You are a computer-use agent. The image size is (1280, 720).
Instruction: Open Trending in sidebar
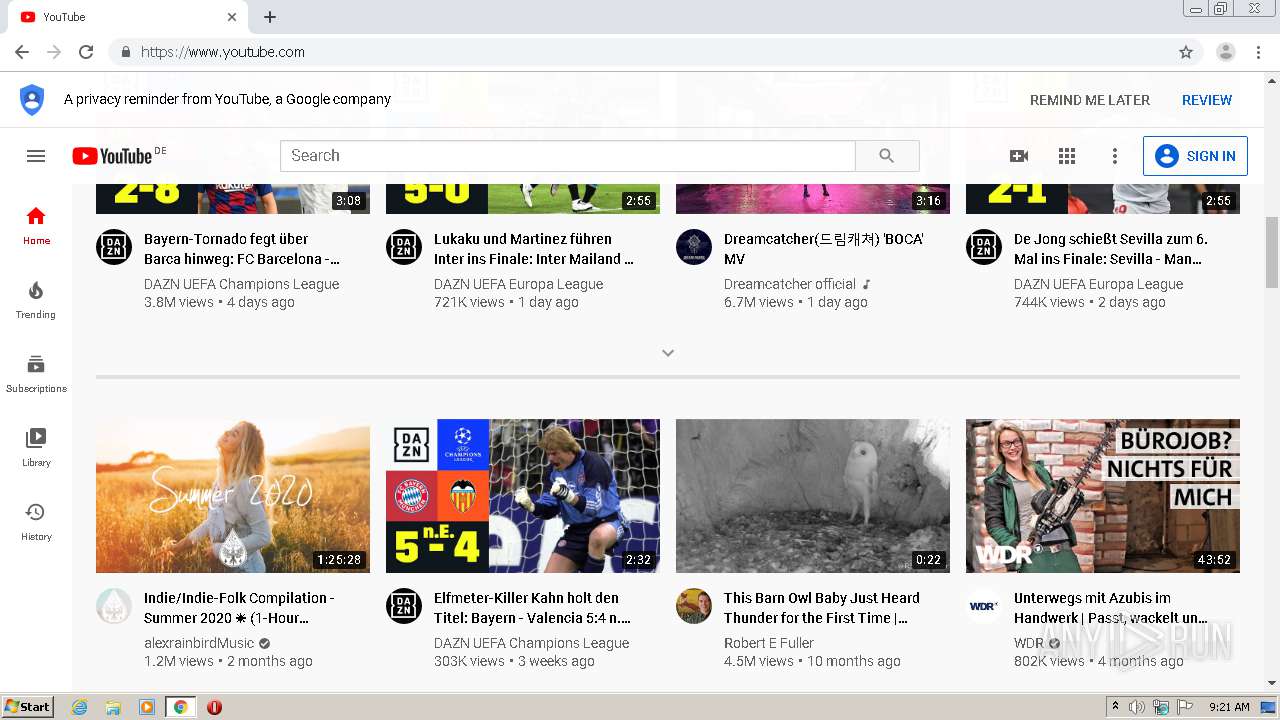click(36, 300)
